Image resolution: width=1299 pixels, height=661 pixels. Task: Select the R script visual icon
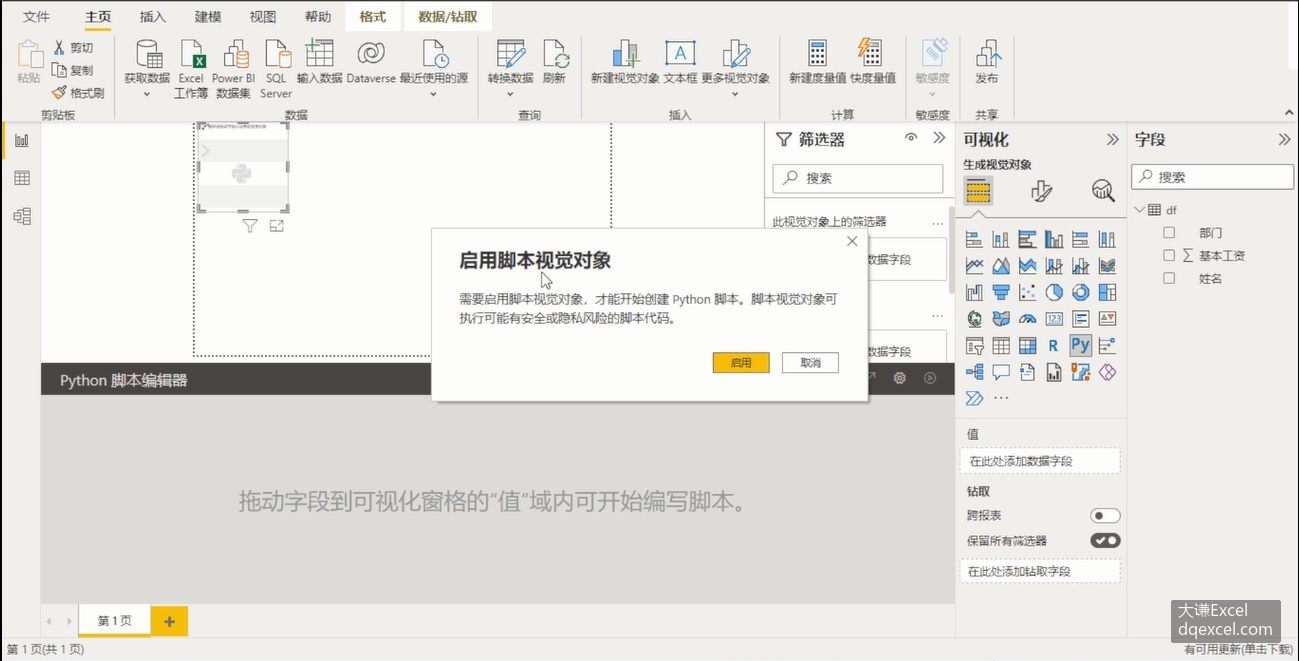point(1053,345)
